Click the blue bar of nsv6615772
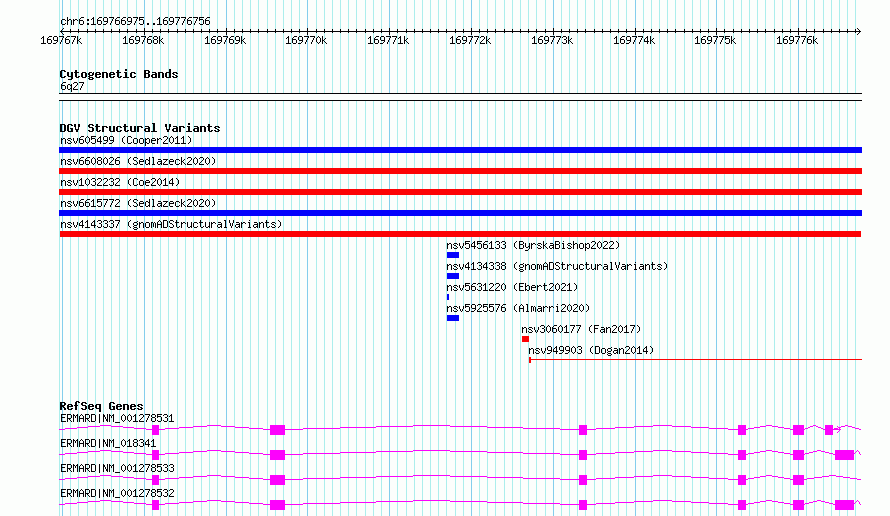Image resolution: width=890 pixels, height=516 pixels. tap(460, 213)
